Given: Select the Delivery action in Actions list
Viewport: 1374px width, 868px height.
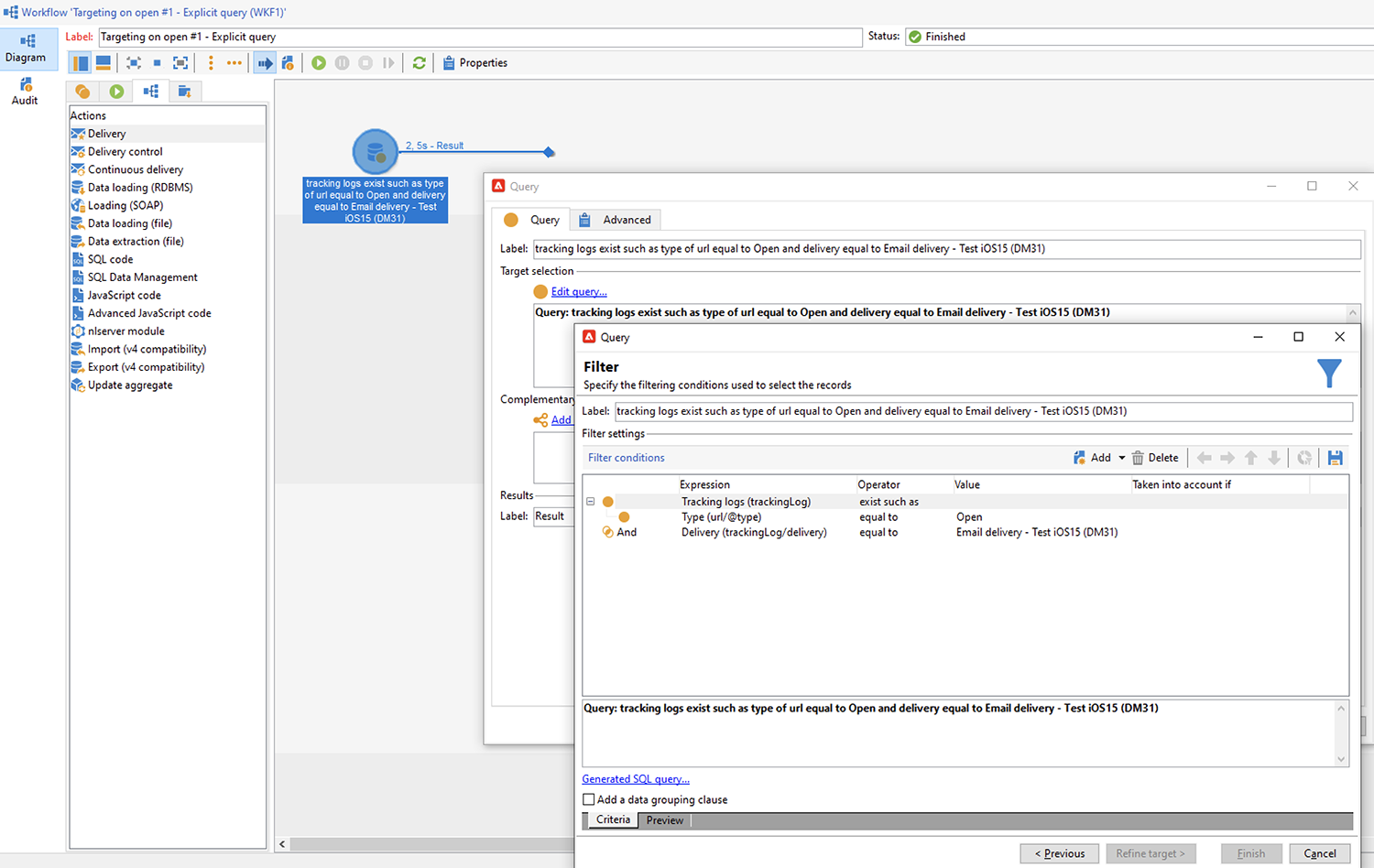Looking at the screenshot, I should coord(107,134).
